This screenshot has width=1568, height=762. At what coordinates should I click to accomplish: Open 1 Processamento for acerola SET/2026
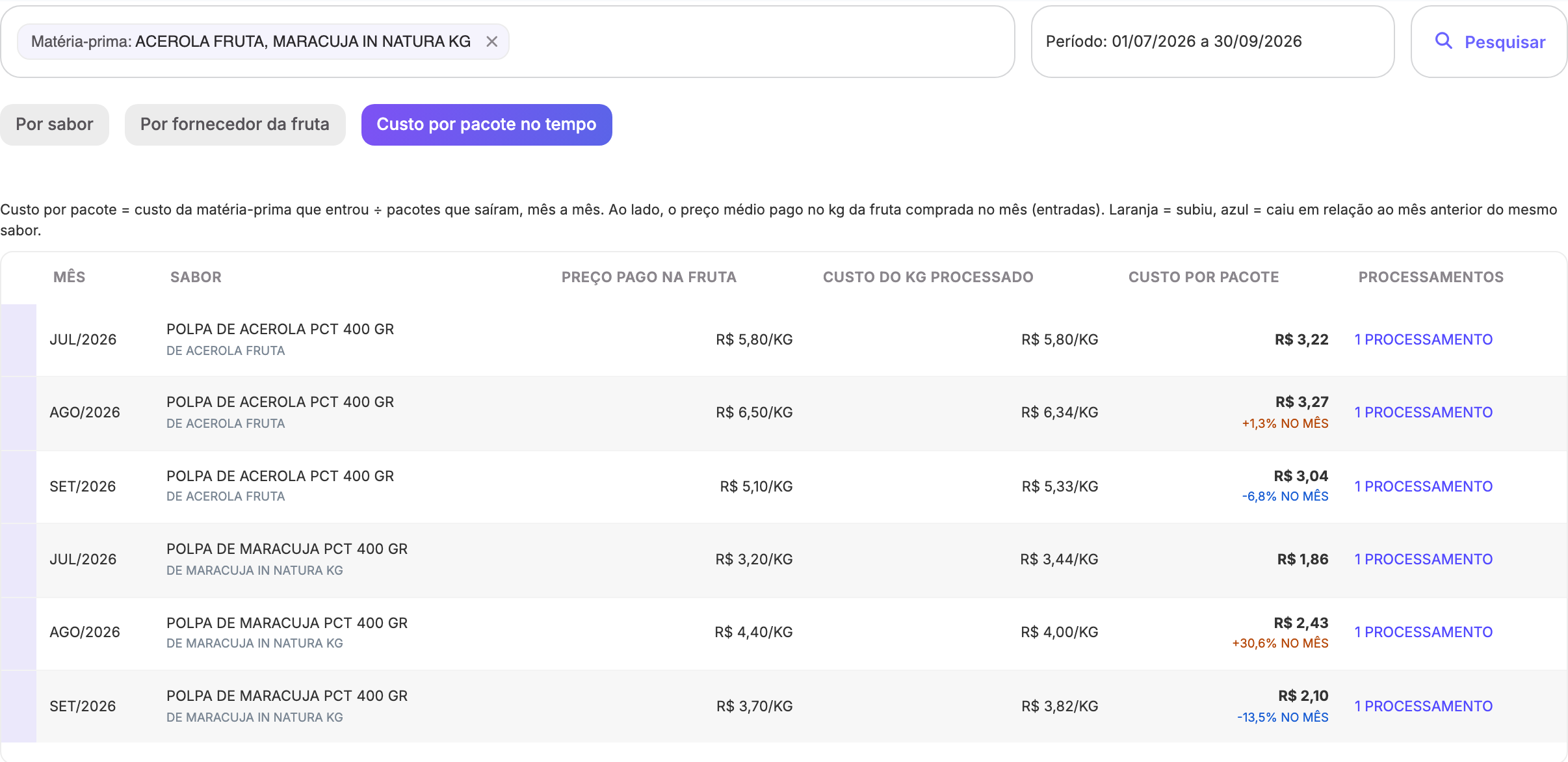click(x=1423, y=486)
